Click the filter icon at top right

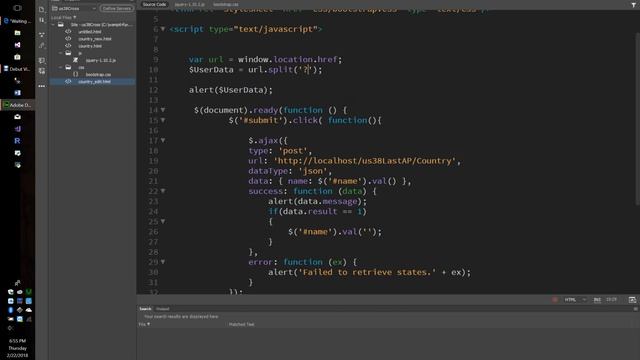pyautogui.click(x=634, y=5)
